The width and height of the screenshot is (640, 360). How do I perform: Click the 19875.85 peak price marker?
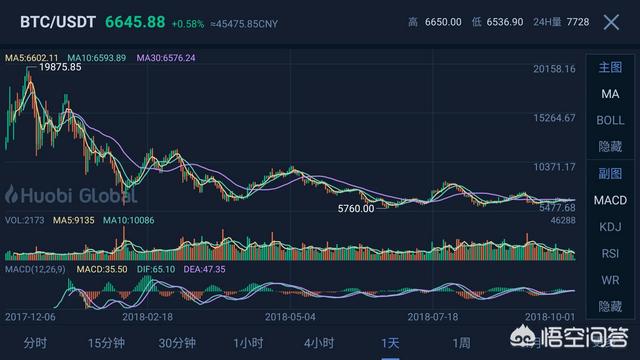coord(60,67)
